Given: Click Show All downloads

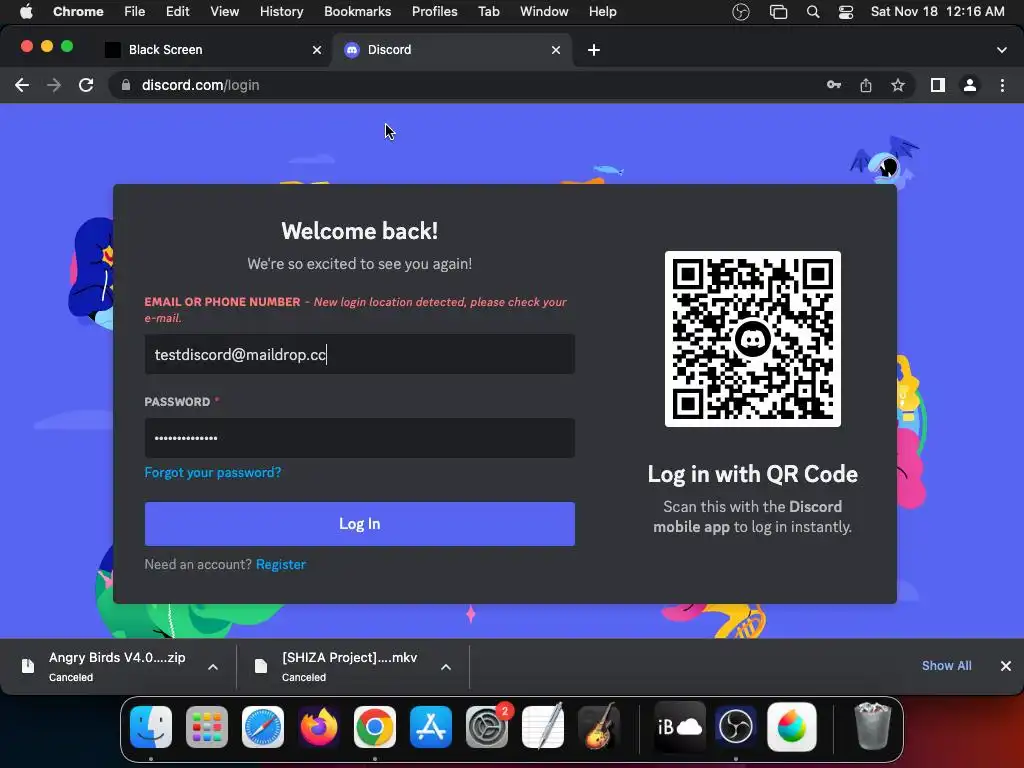Looking at the screenshot, I should pyautogui.click(x=946, y=665).
